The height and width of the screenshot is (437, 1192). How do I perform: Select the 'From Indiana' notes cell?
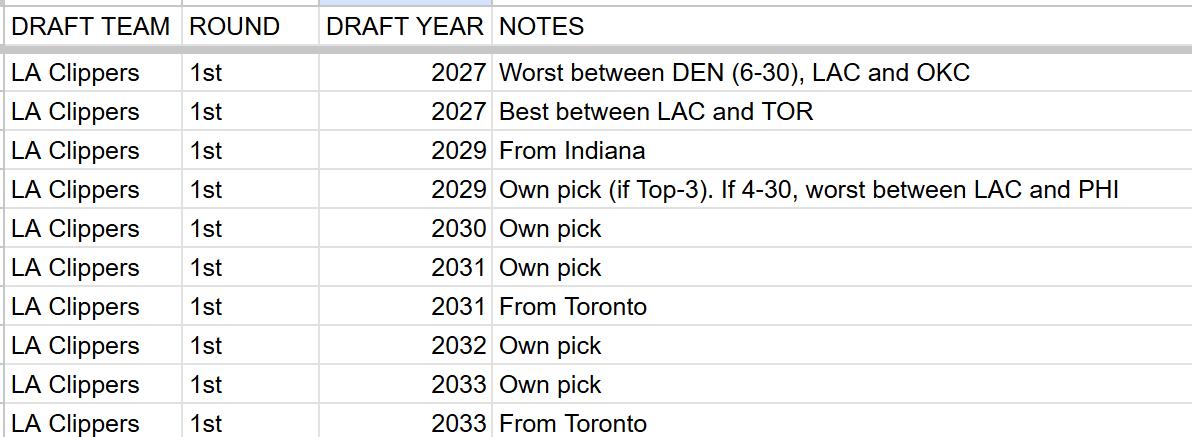[x=842, y=150]
